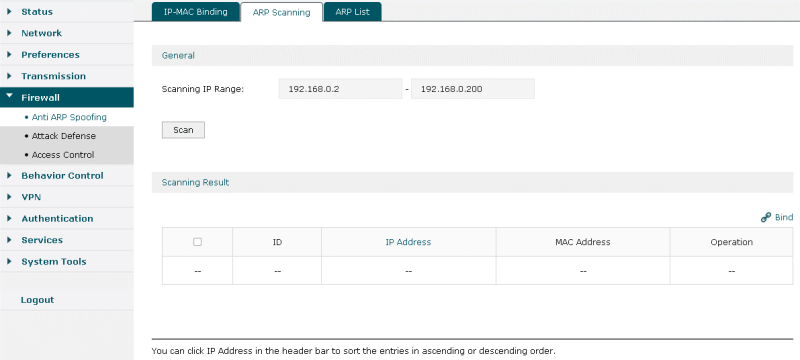Click the Scanning IP Range label
800x360 pixels.
tap(203, 89)
